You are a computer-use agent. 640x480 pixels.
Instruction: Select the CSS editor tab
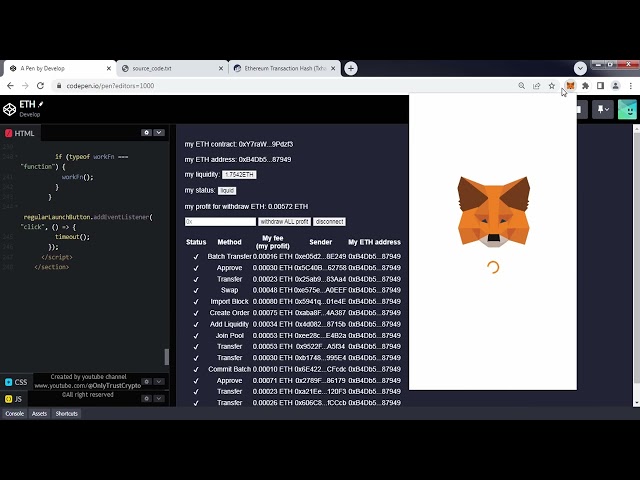click(16, 382)
